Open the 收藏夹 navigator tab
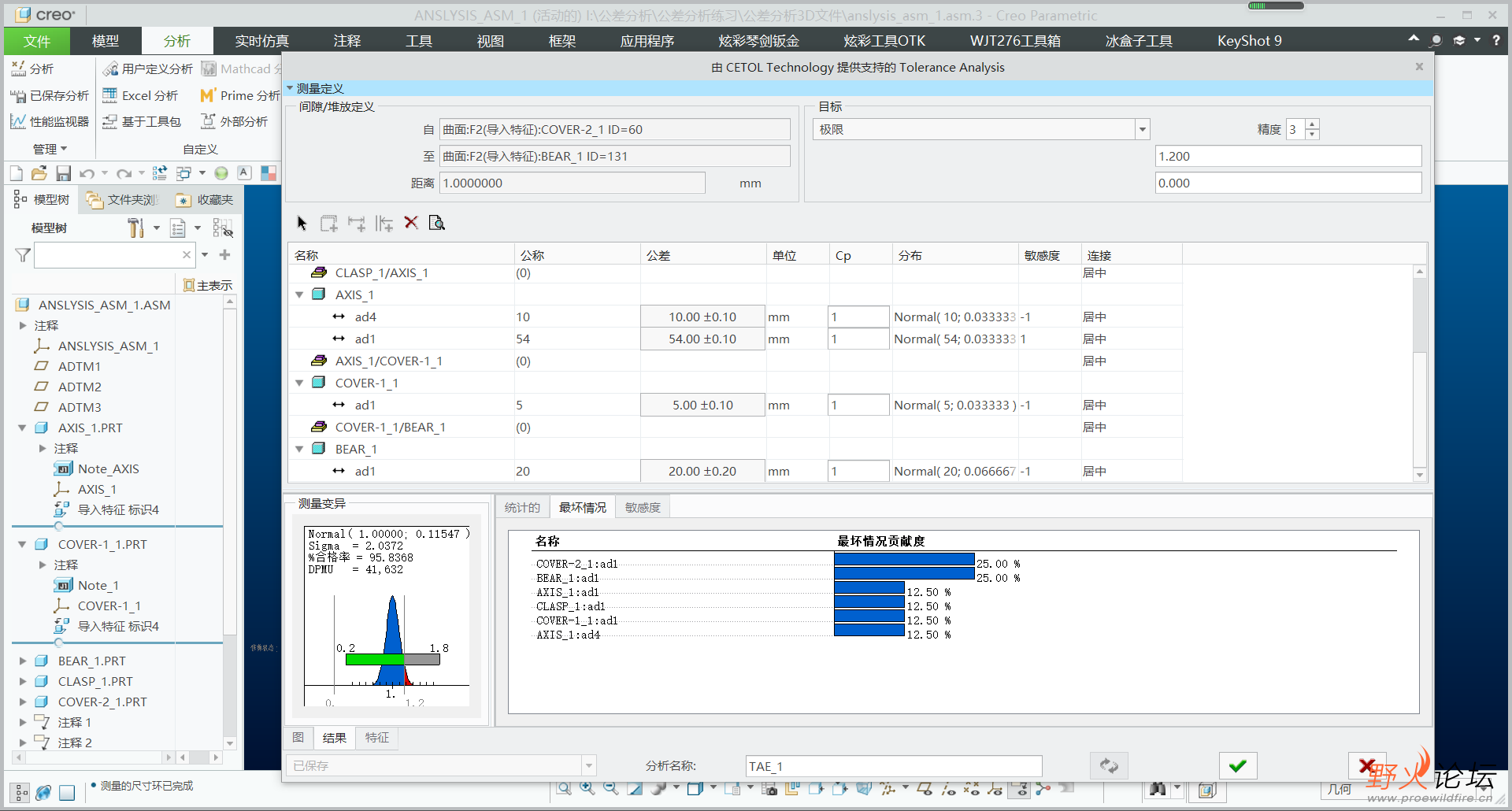 pos(205,199)
